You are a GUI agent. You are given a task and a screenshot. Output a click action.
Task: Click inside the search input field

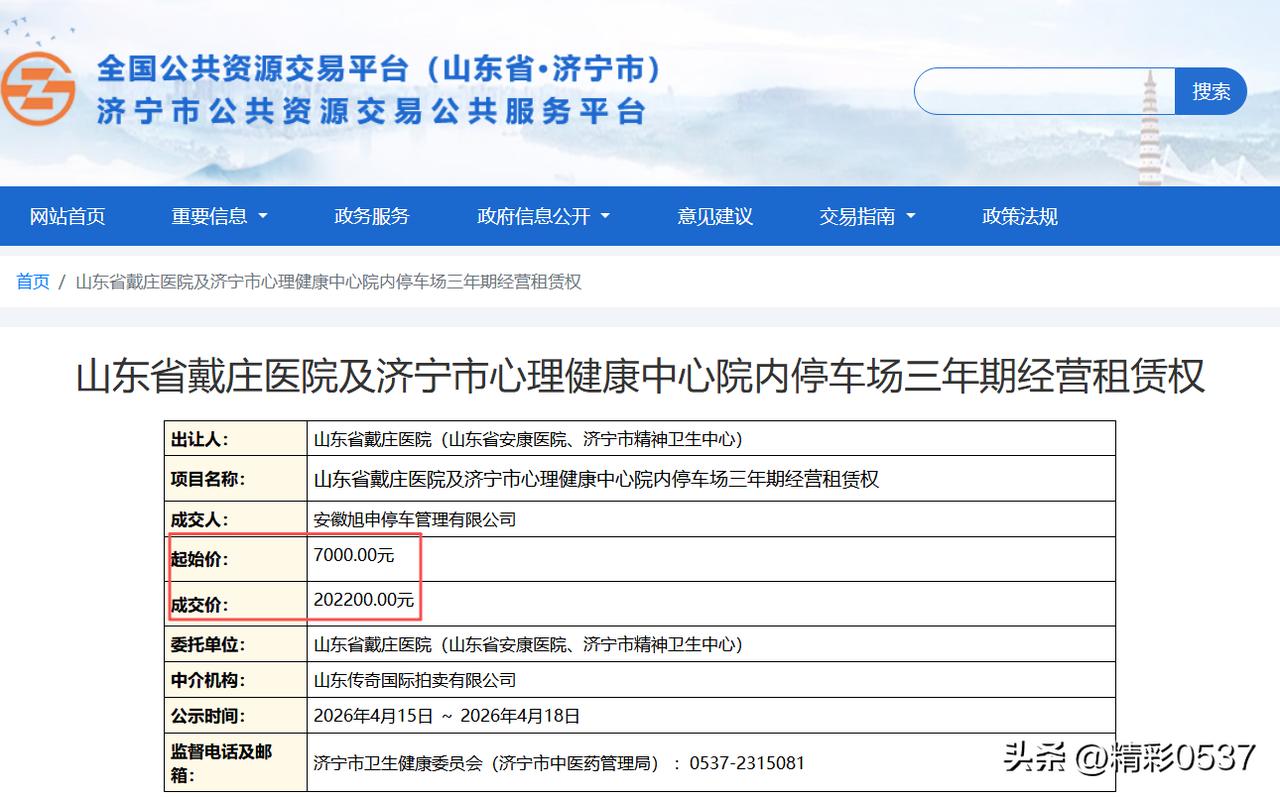1040,90
